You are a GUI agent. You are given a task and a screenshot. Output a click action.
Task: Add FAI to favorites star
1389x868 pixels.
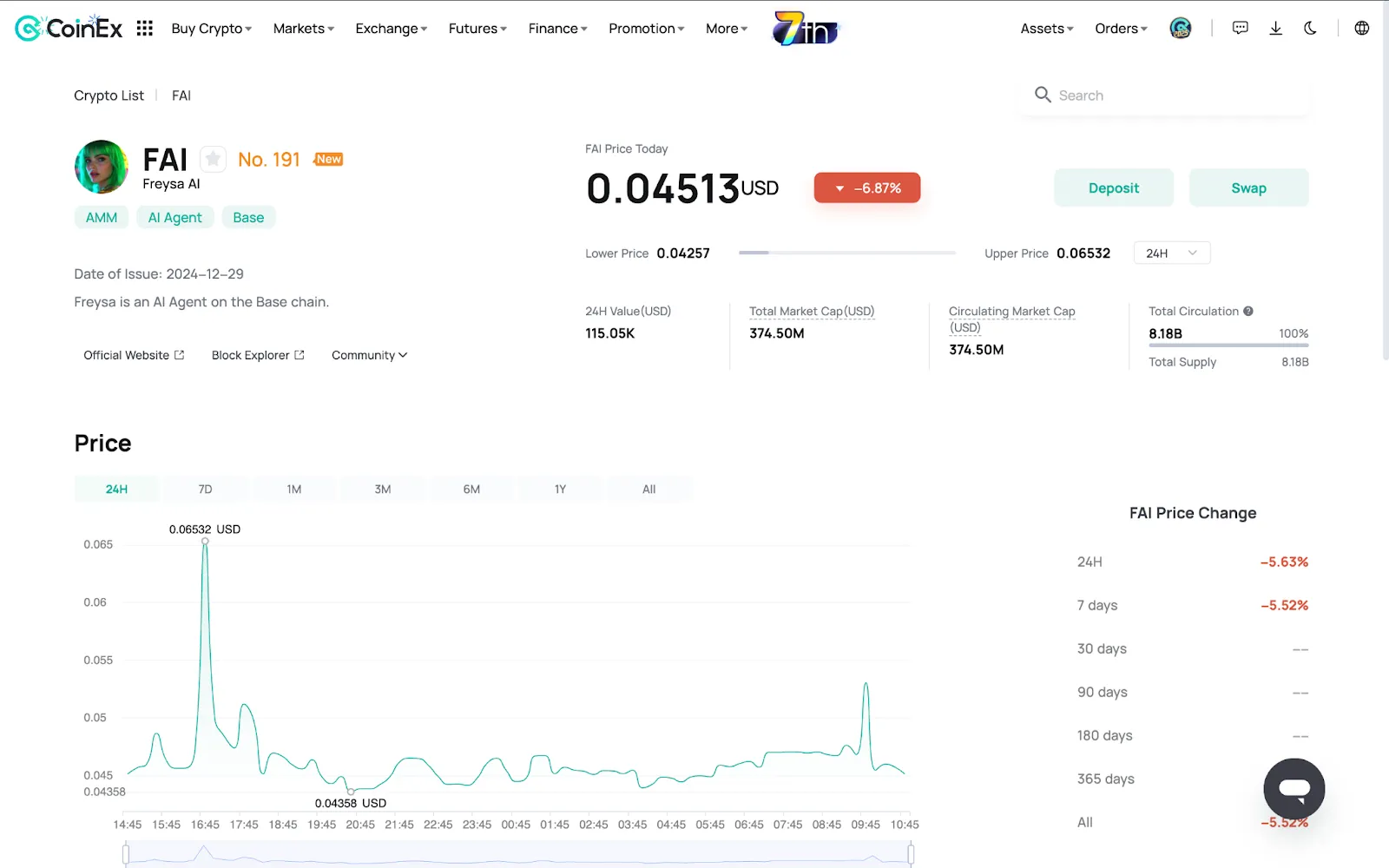tap(213, 159)
